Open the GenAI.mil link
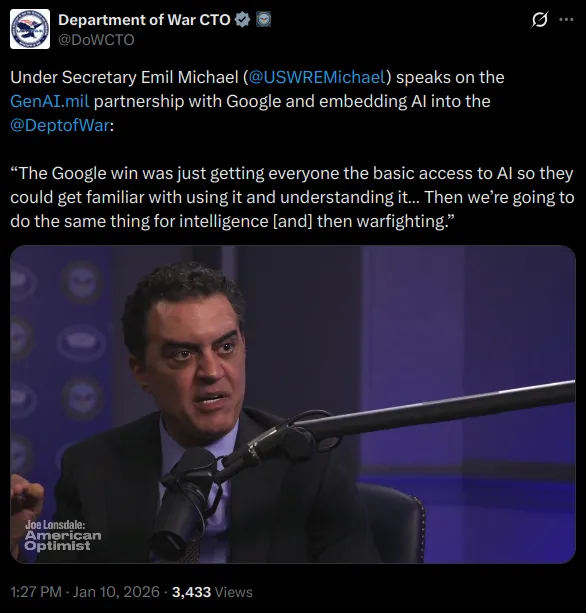The image size is (586, 613). point(50,101)
